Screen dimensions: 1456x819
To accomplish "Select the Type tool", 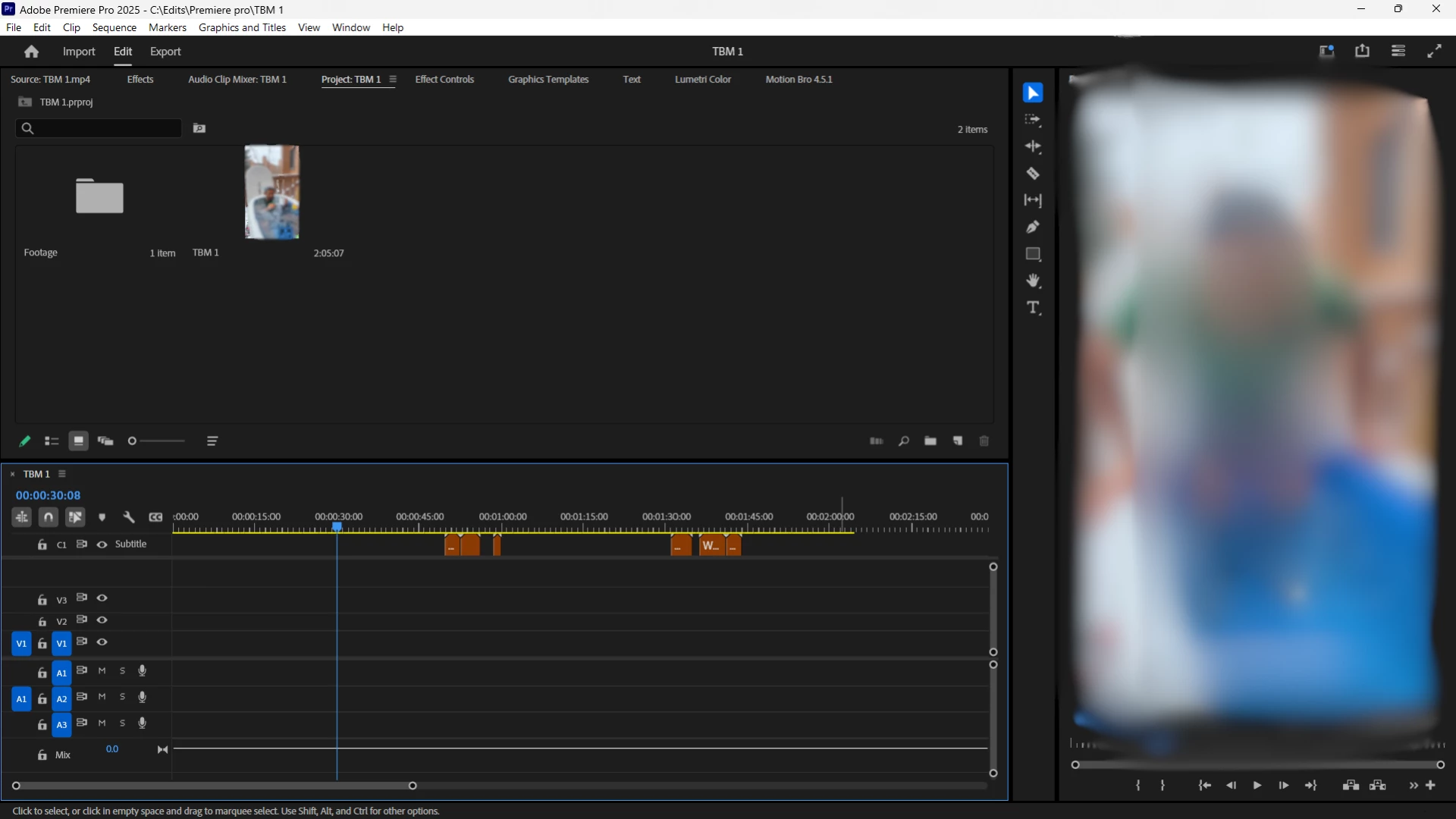I will pyautogui.click(x=1033, y=308).
